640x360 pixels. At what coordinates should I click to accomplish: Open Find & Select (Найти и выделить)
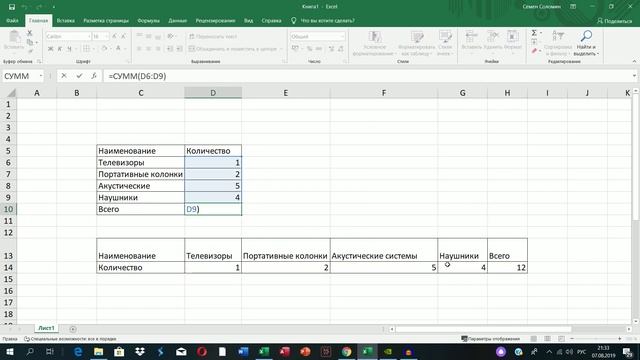tap(586, 42)
